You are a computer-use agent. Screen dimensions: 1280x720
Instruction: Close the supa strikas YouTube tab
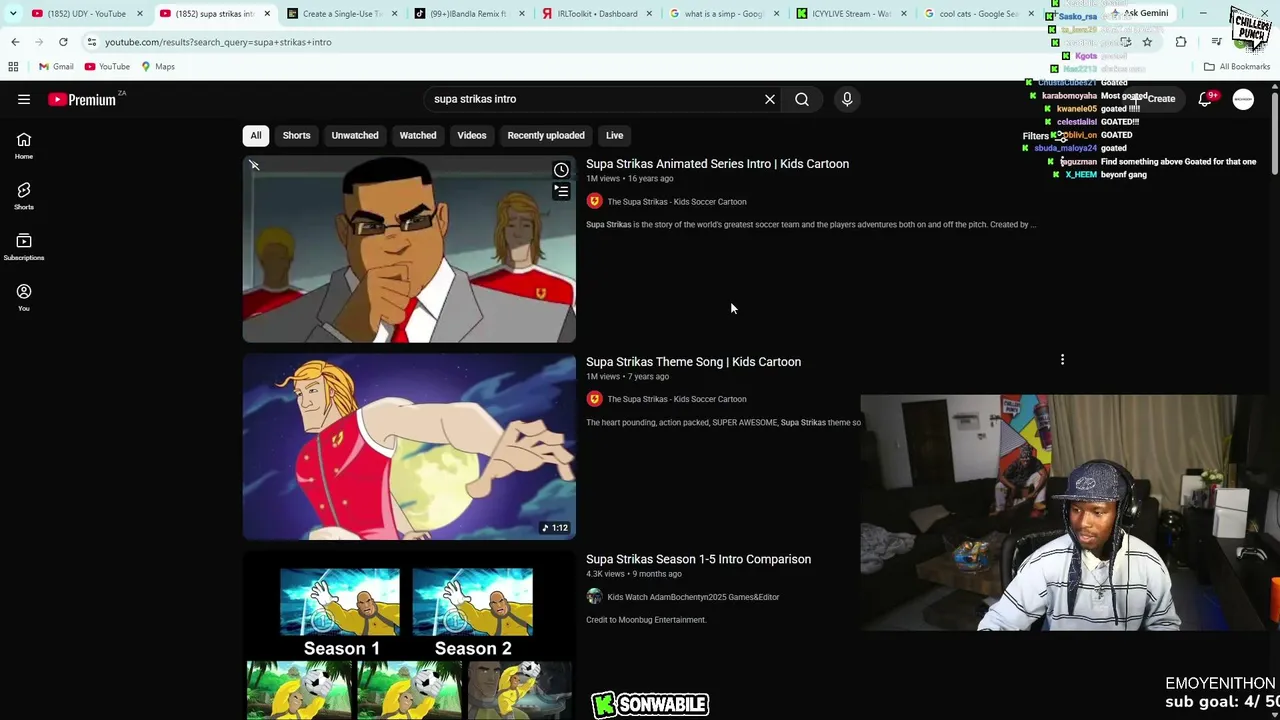267,14
